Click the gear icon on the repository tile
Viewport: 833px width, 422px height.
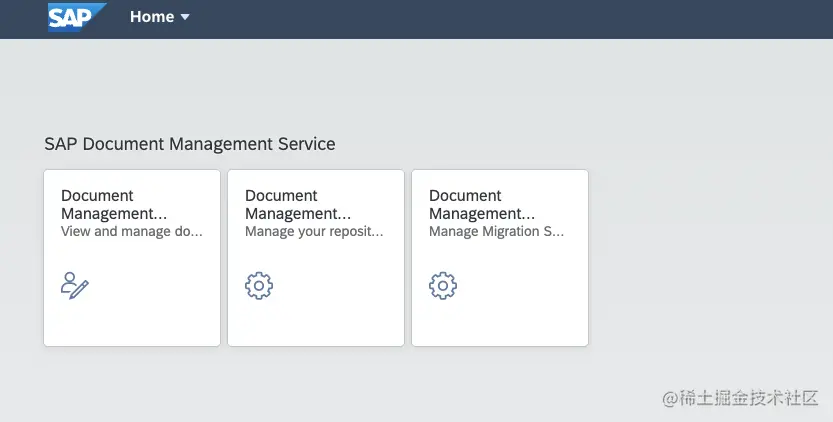click(259, 286)
